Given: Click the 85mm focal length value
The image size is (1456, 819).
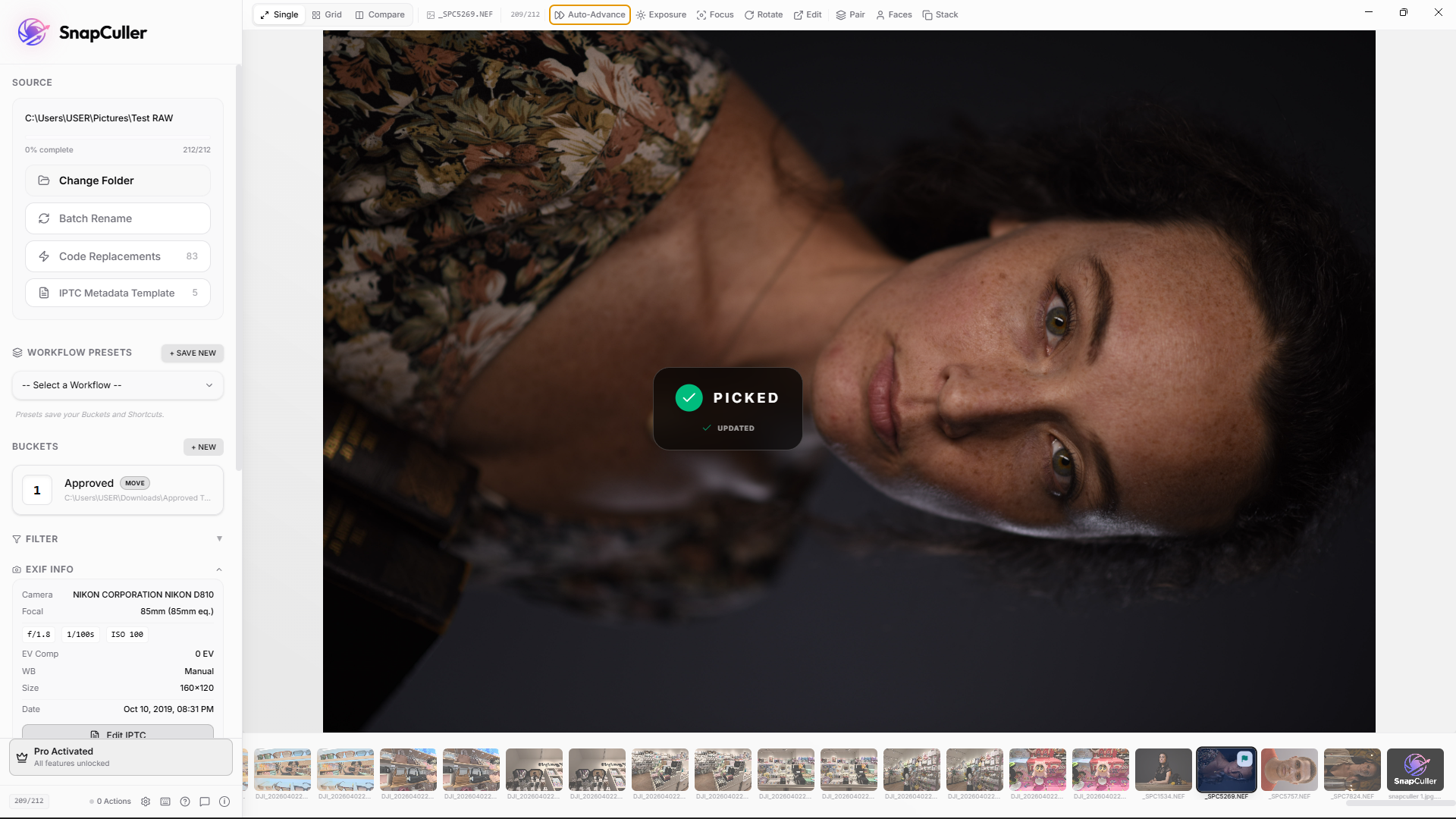Looking at the screenshot, I should click(177, 611).
